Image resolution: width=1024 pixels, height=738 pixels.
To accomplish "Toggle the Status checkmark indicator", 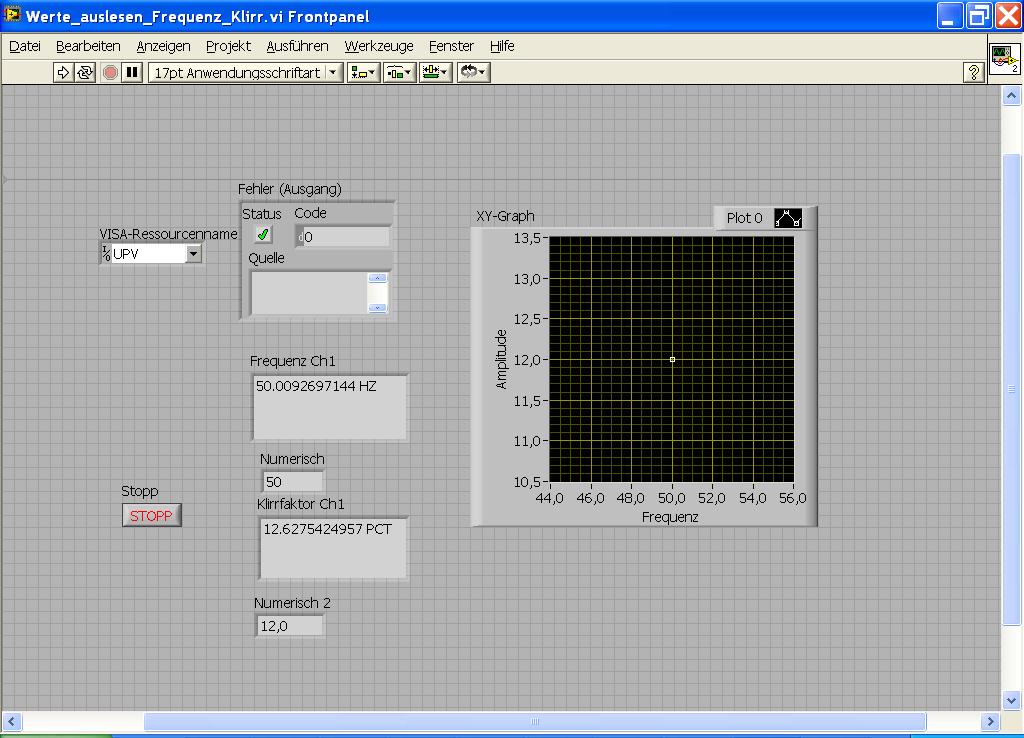I will click(263, 235).
